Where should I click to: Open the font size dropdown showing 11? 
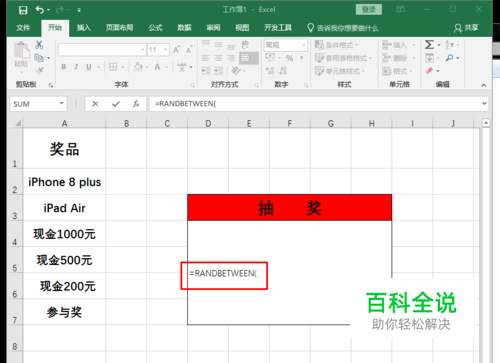159,50
